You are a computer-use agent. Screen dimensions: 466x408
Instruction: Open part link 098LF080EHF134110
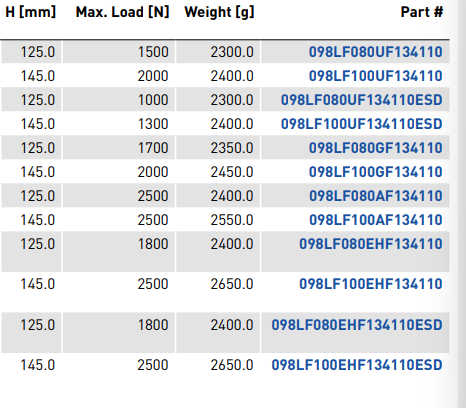371,244
